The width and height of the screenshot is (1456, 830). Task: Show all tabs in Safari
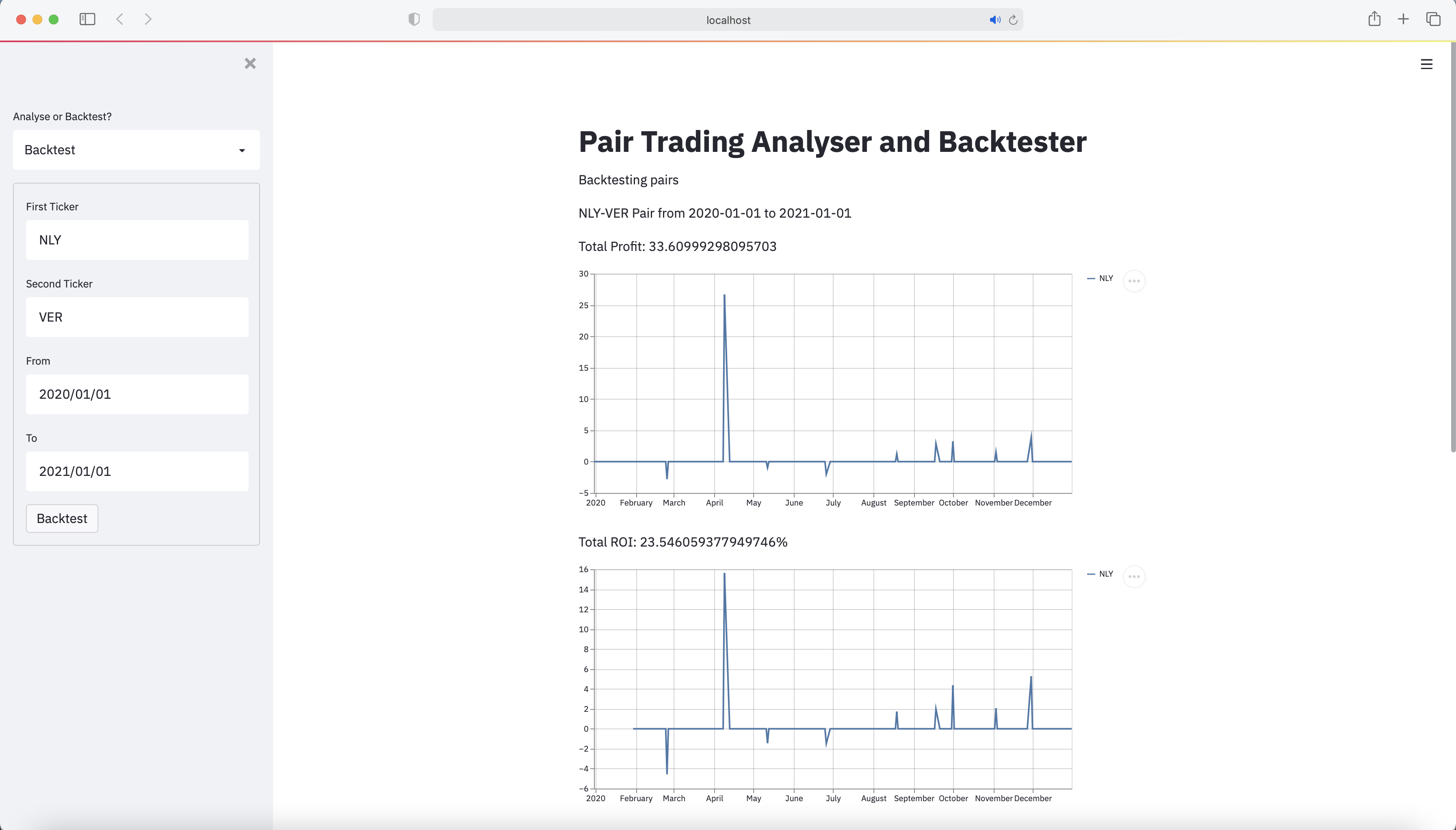[1433, 19]
